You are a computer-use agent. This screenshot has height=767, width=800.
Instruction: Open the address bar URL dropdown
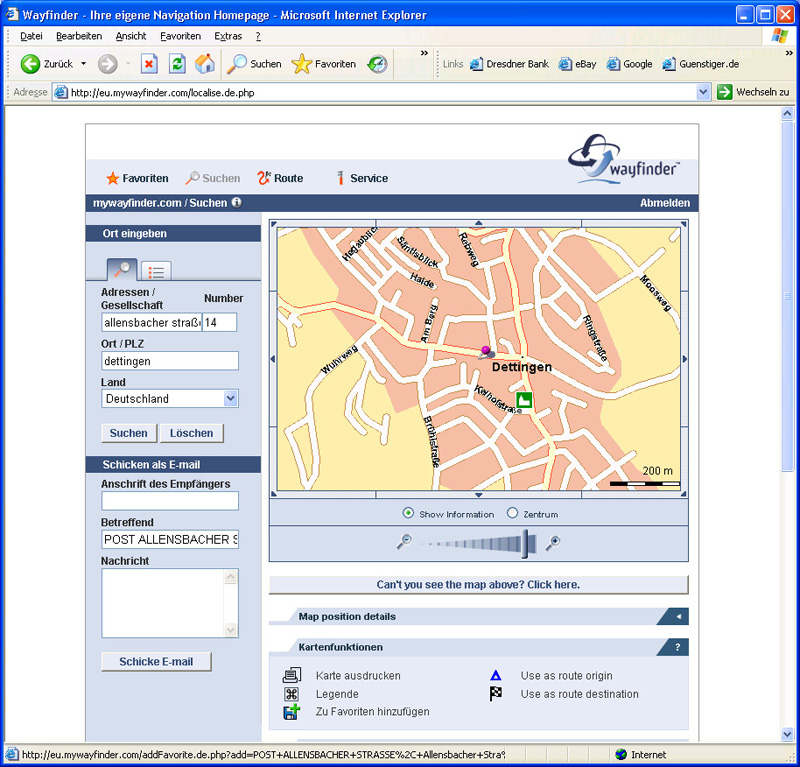pyautogui.click(x=703, y=92)
